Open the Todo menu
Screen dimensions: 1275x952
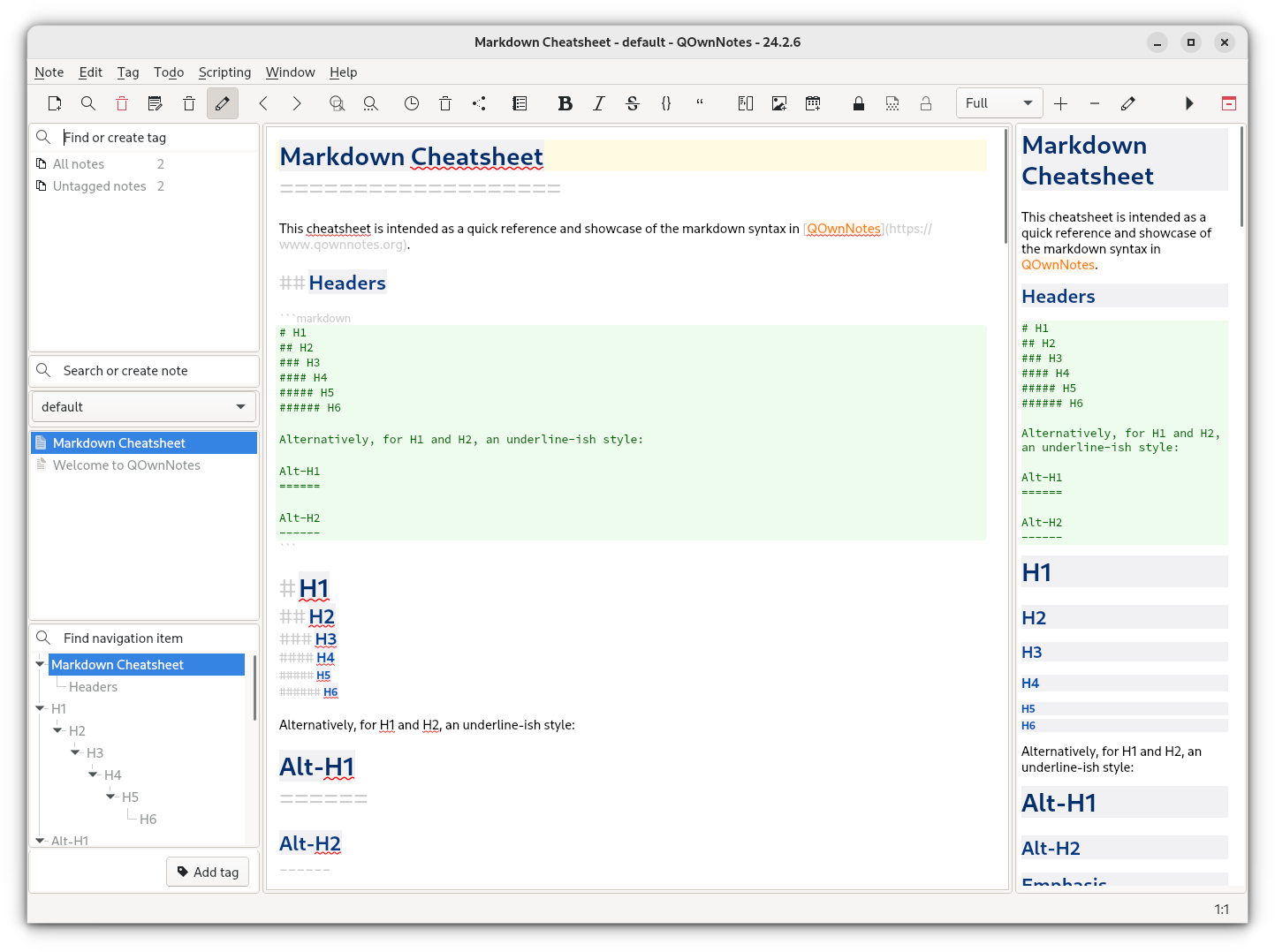(169, 72)
